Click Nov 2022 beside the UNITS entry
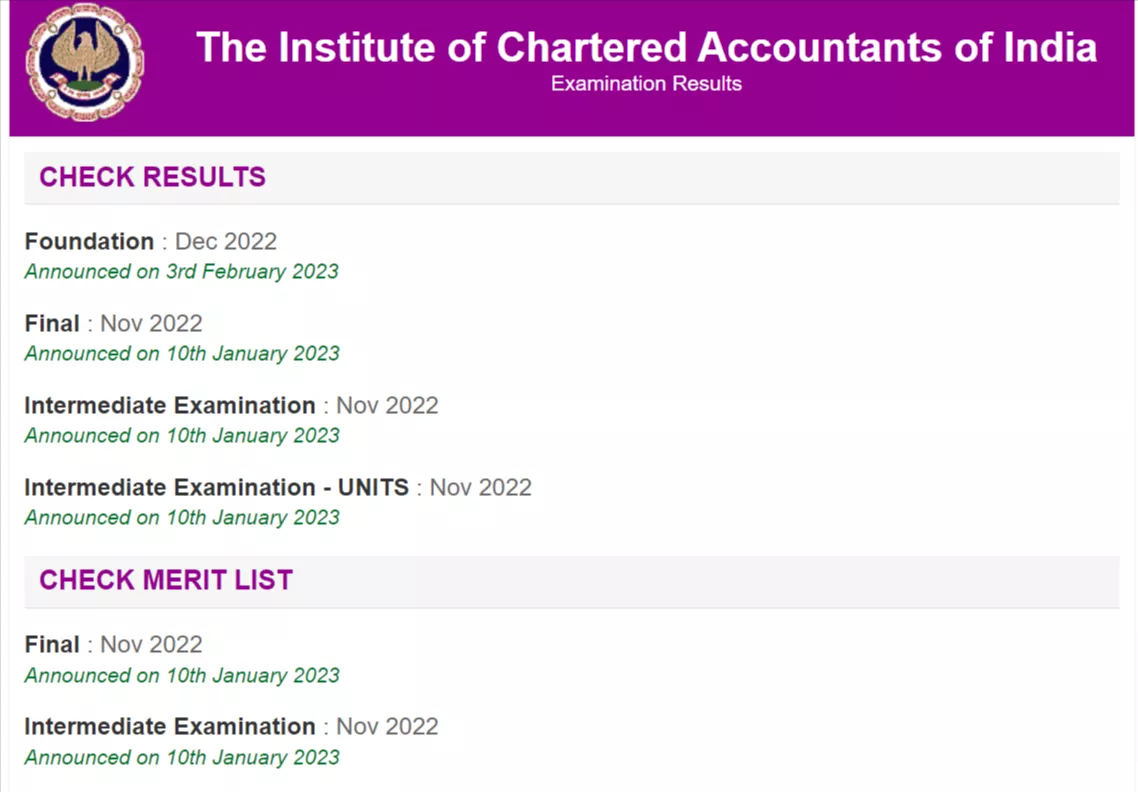 tap(480, 487)
